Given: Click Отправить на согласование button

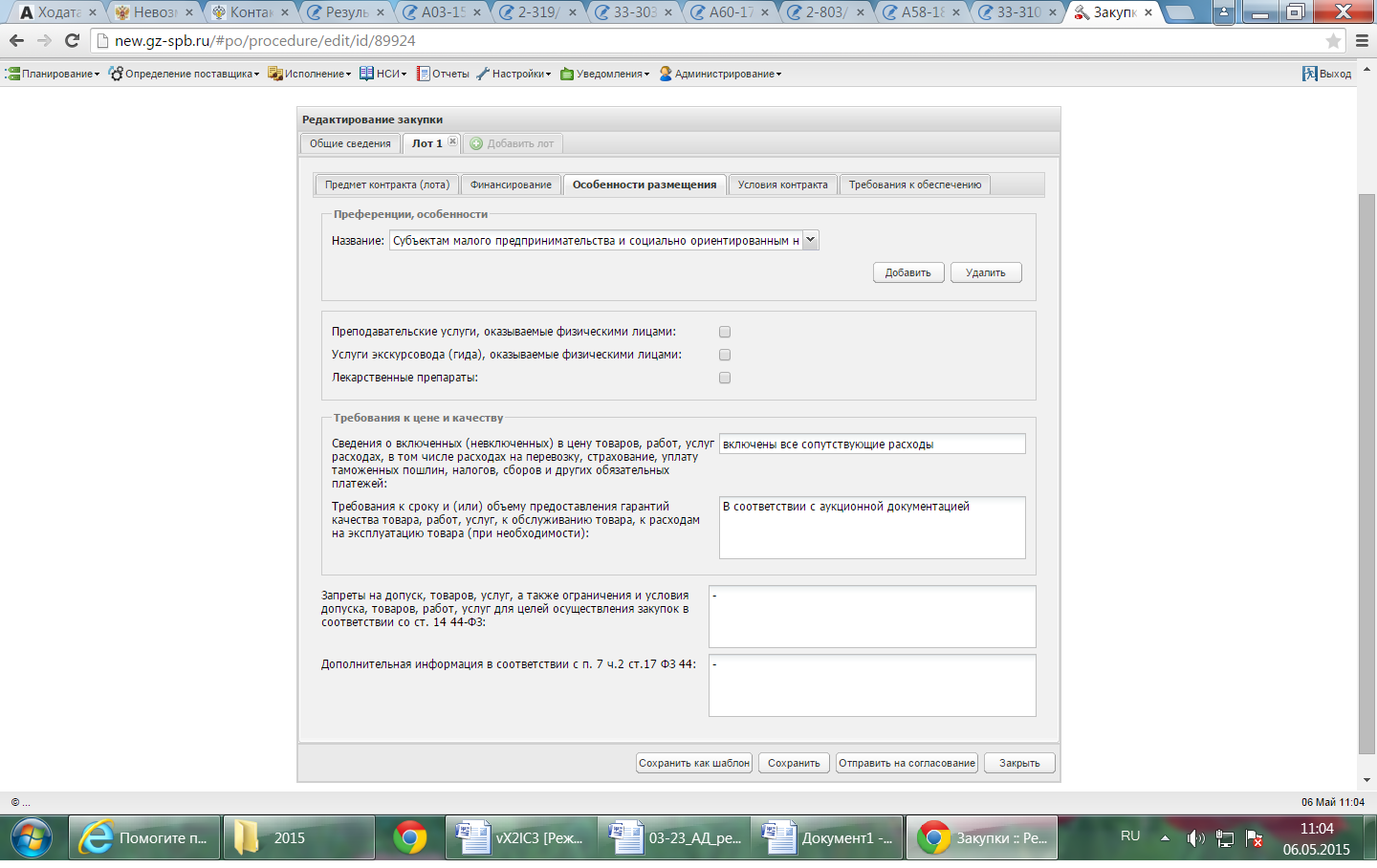Looking at the screenshot, I should pyautogui.click(x=907, y=763).
